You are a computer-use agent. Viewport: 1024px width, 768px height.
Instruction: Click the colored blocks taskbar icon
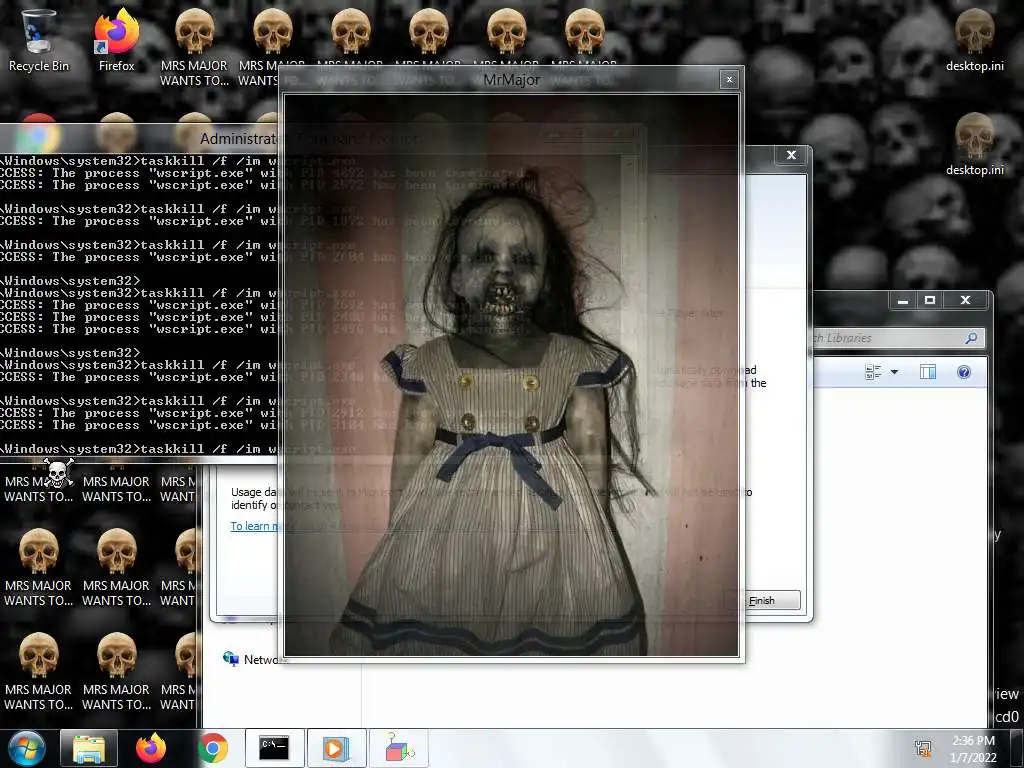coord(398,748)
